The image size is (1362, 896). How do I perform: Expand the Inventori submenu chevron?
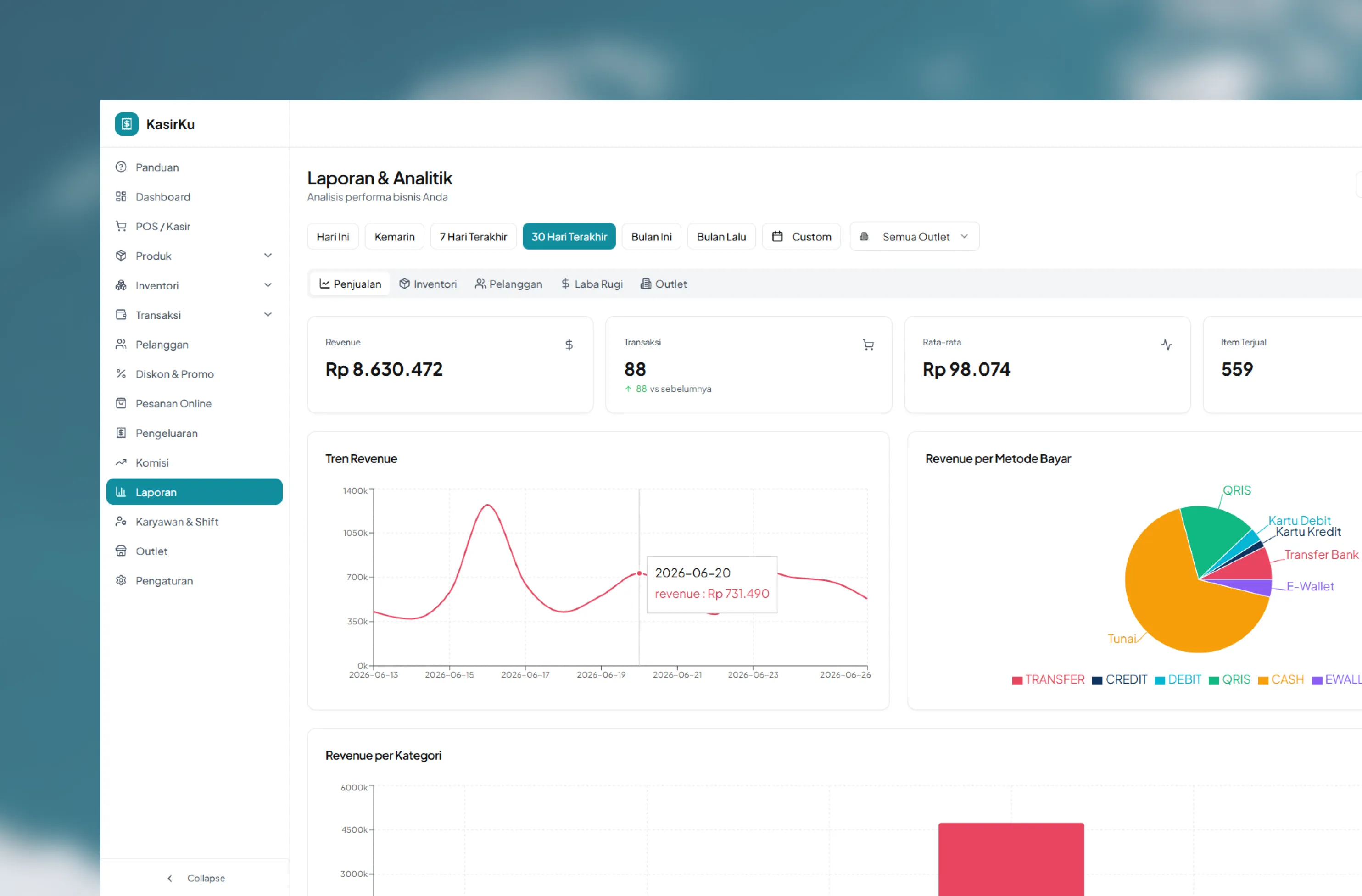268,285
